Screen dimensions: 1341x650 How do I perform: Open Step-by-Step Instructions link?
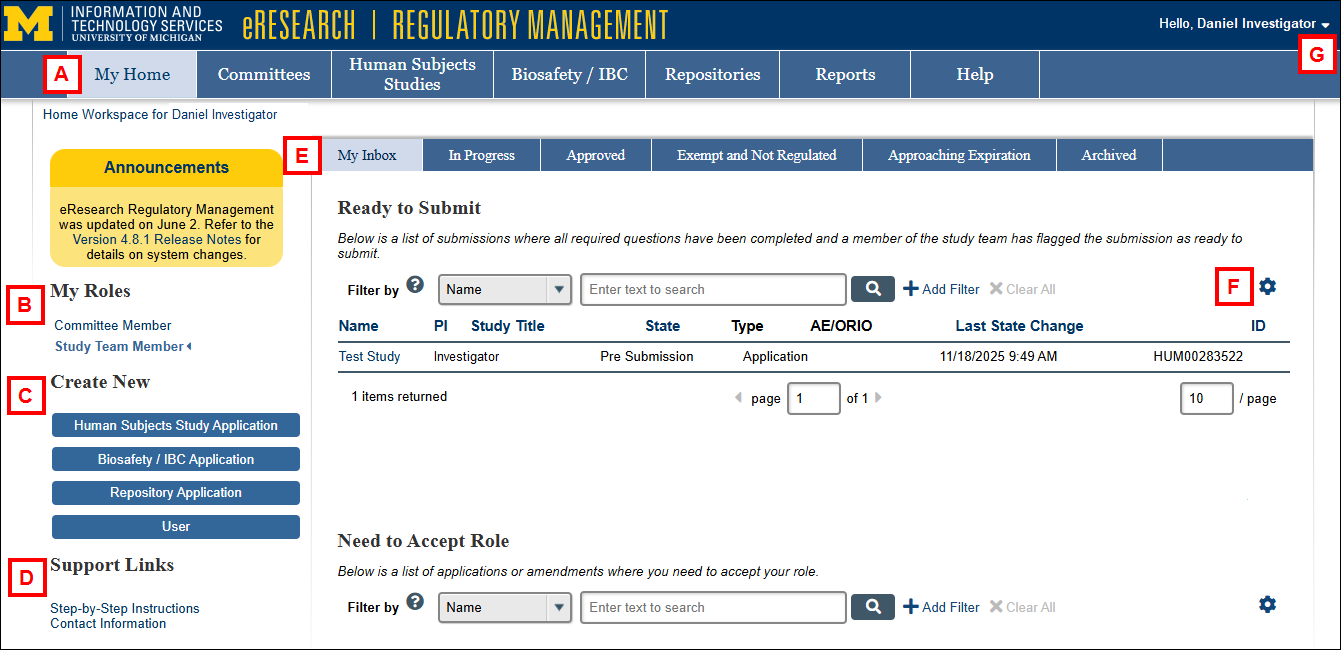tap(125, 608)
